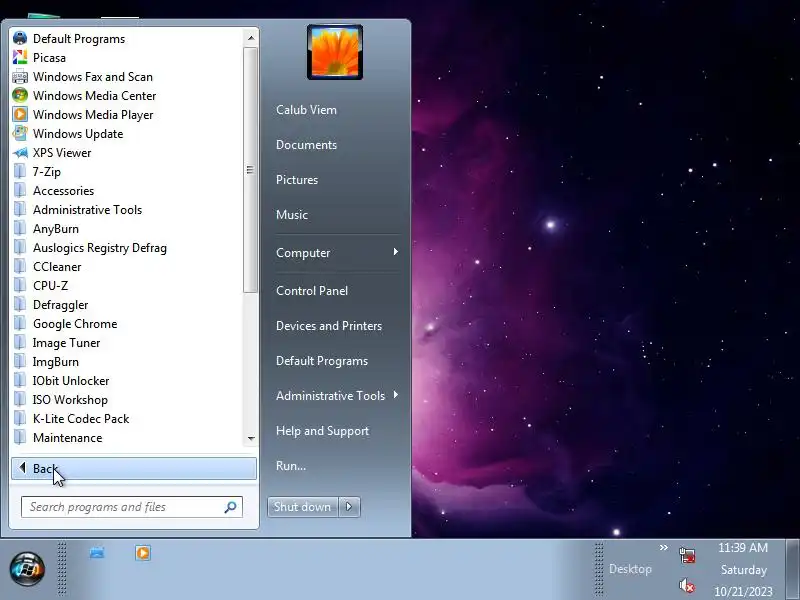
Task: Expand the Computer submenu arrow
Action: [x=395, y=252]
